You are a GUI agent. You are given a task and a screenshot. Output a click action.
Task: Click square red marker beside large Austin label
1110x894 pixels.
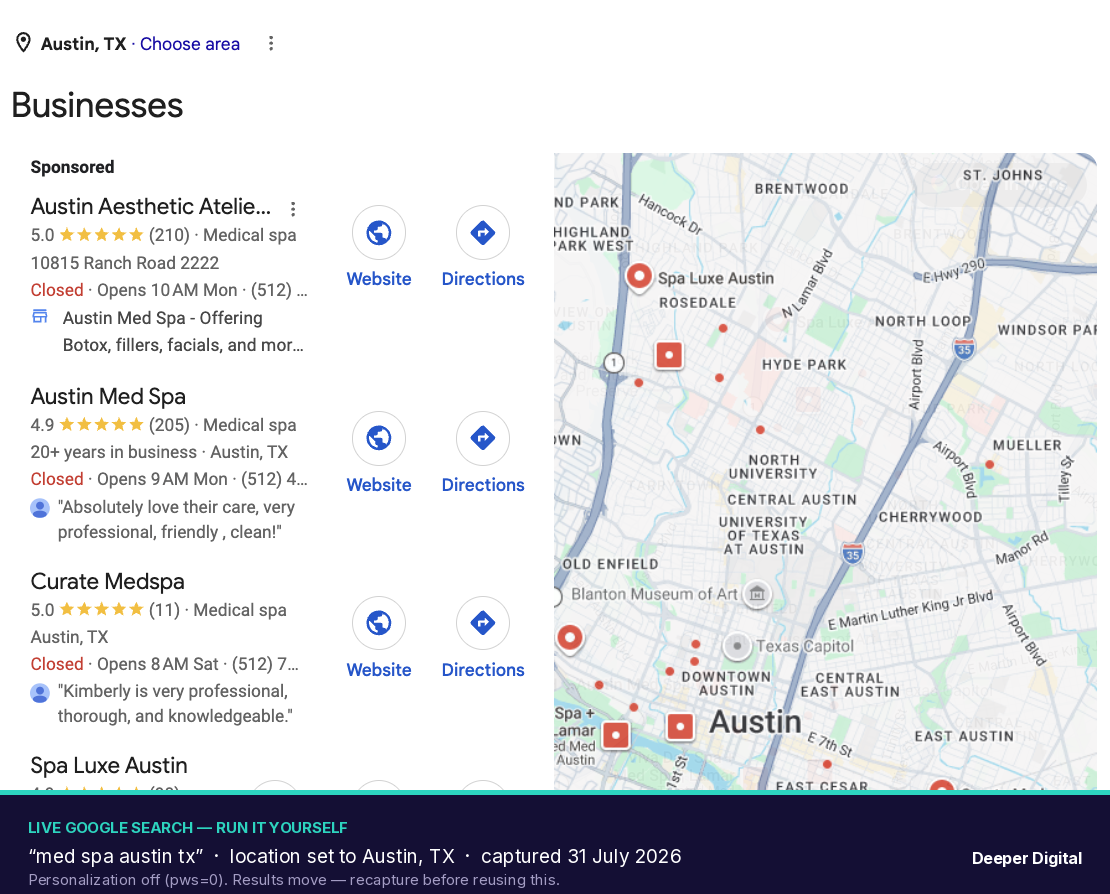680,726
